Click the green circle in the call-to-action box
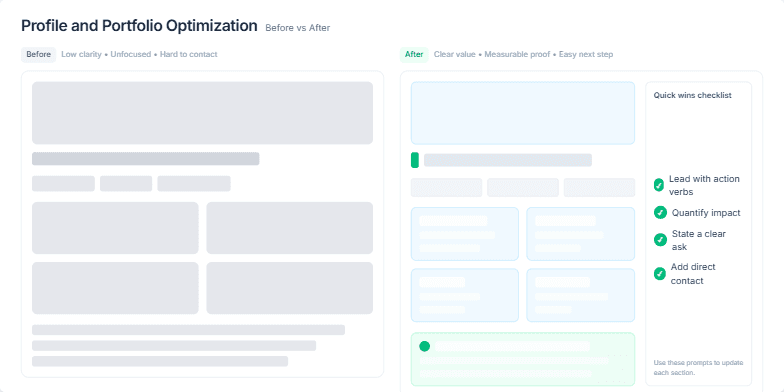The height and width of the screenshot is (392, 784). (424, 346)
